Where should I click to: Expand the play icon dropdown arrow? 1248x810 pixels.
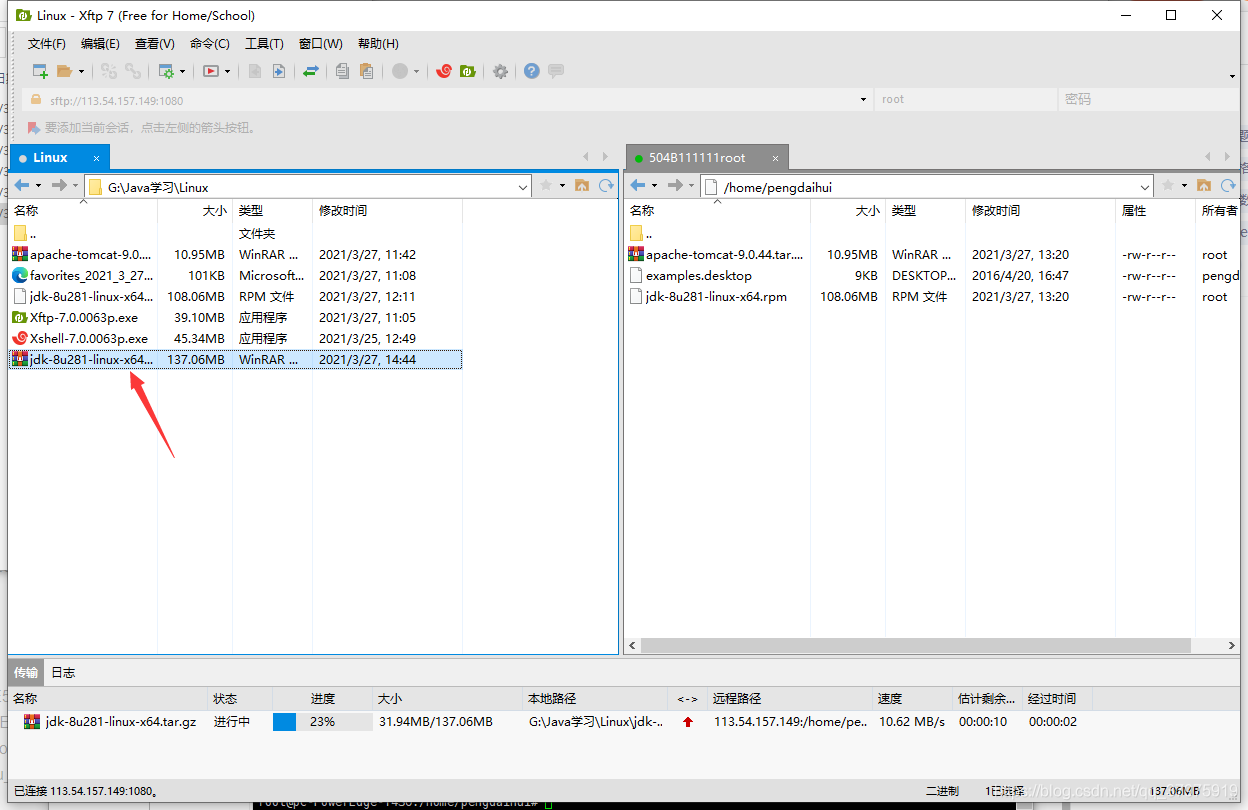(x=227, y=72)
